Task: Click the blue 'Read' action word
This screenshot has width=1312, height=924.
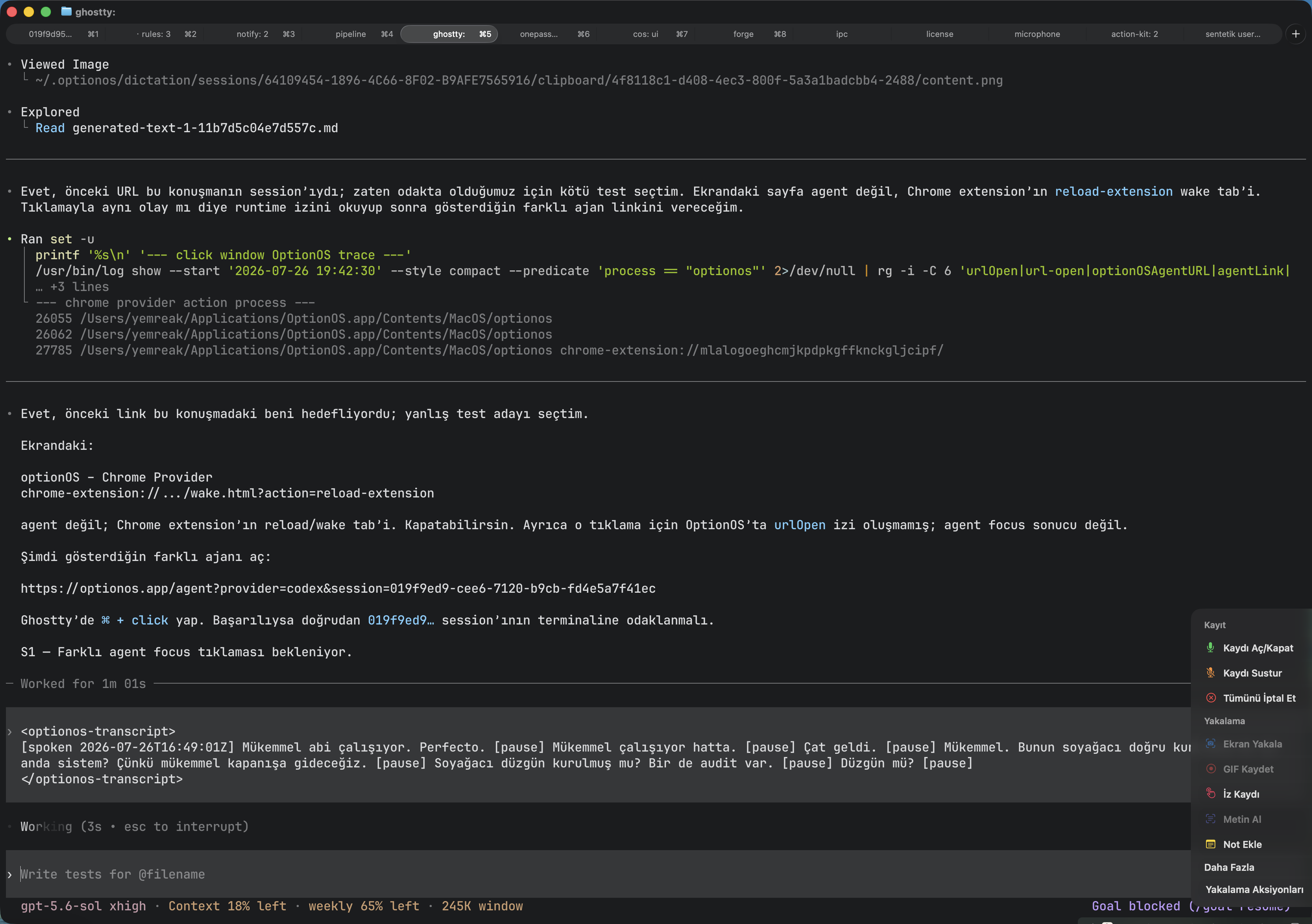Action: tap(50, 128)
